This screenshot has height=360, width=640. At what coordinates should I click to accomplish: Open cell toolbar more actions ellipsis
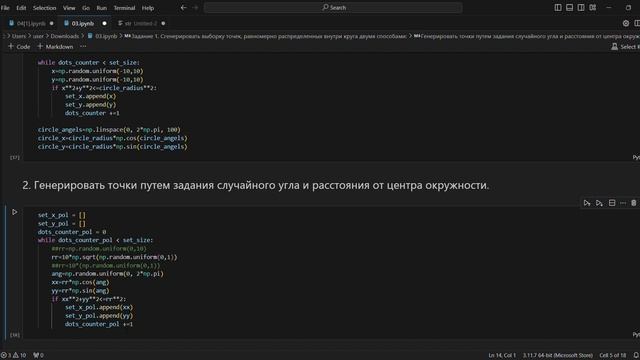623,203
